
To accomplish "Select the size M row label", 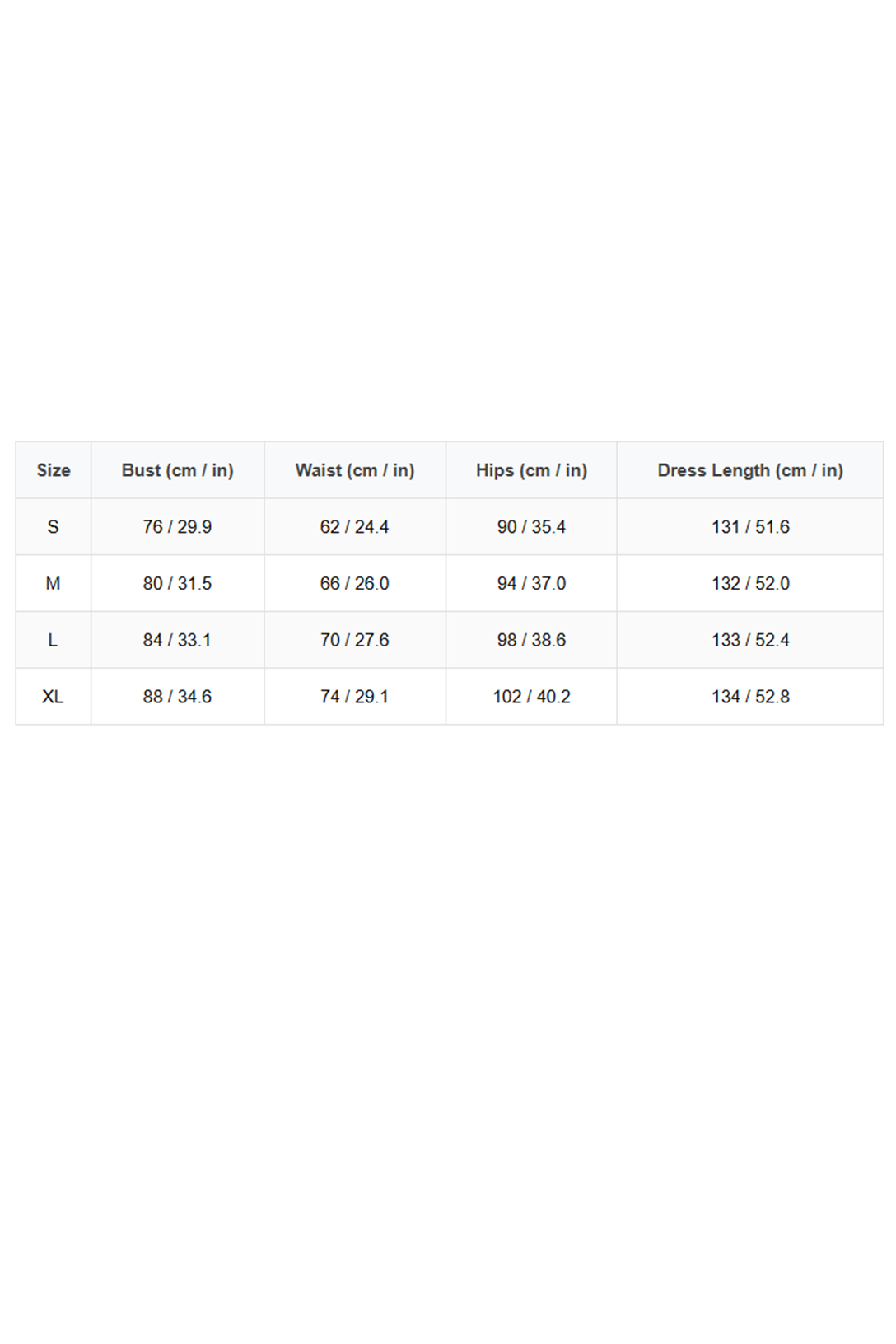I will click(x=54, y=584).
